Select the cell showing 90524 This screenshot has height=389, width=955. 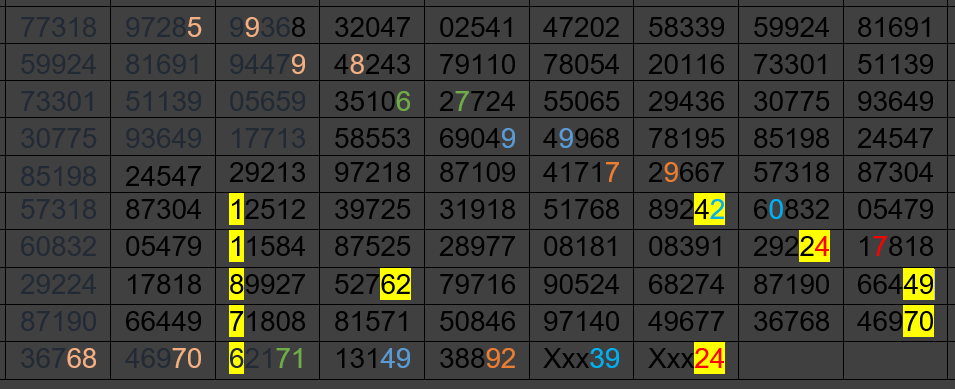pos(582,286)
